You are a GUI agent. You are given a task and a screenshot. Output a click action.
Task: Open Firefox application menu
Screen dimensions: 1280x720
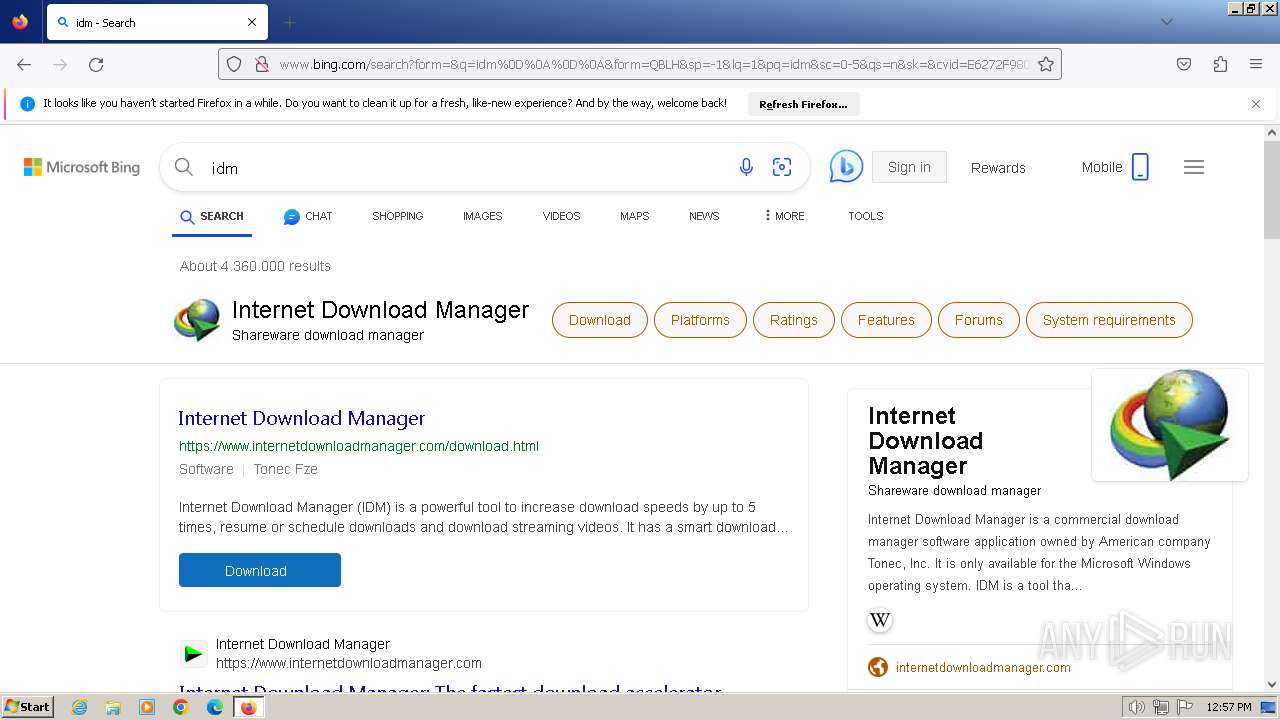1256,64
